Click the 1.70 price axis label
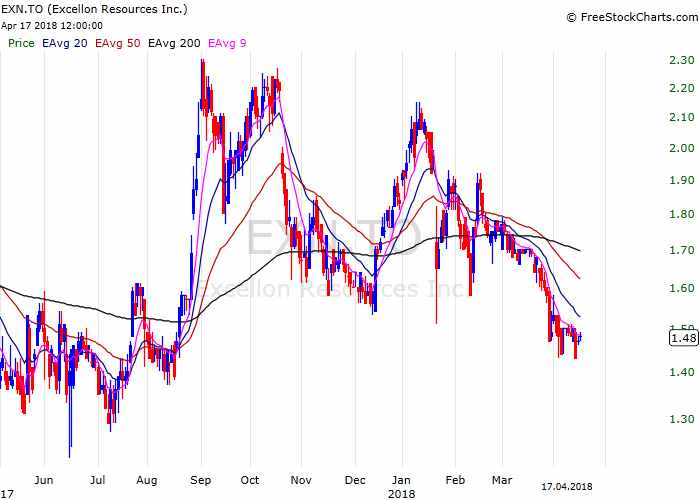 (679, 250)
